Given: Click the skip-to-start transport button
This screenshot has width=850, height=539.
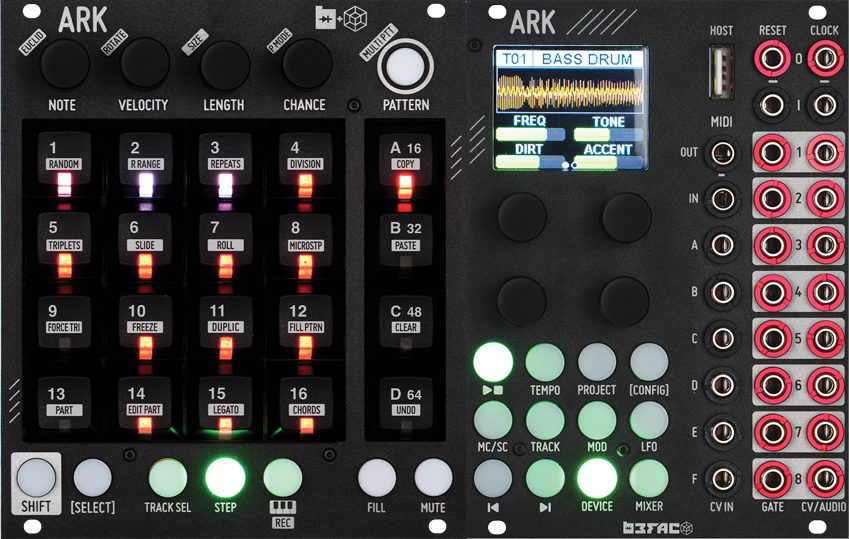Looking at the screenshot, I should [x=493, y=478].
